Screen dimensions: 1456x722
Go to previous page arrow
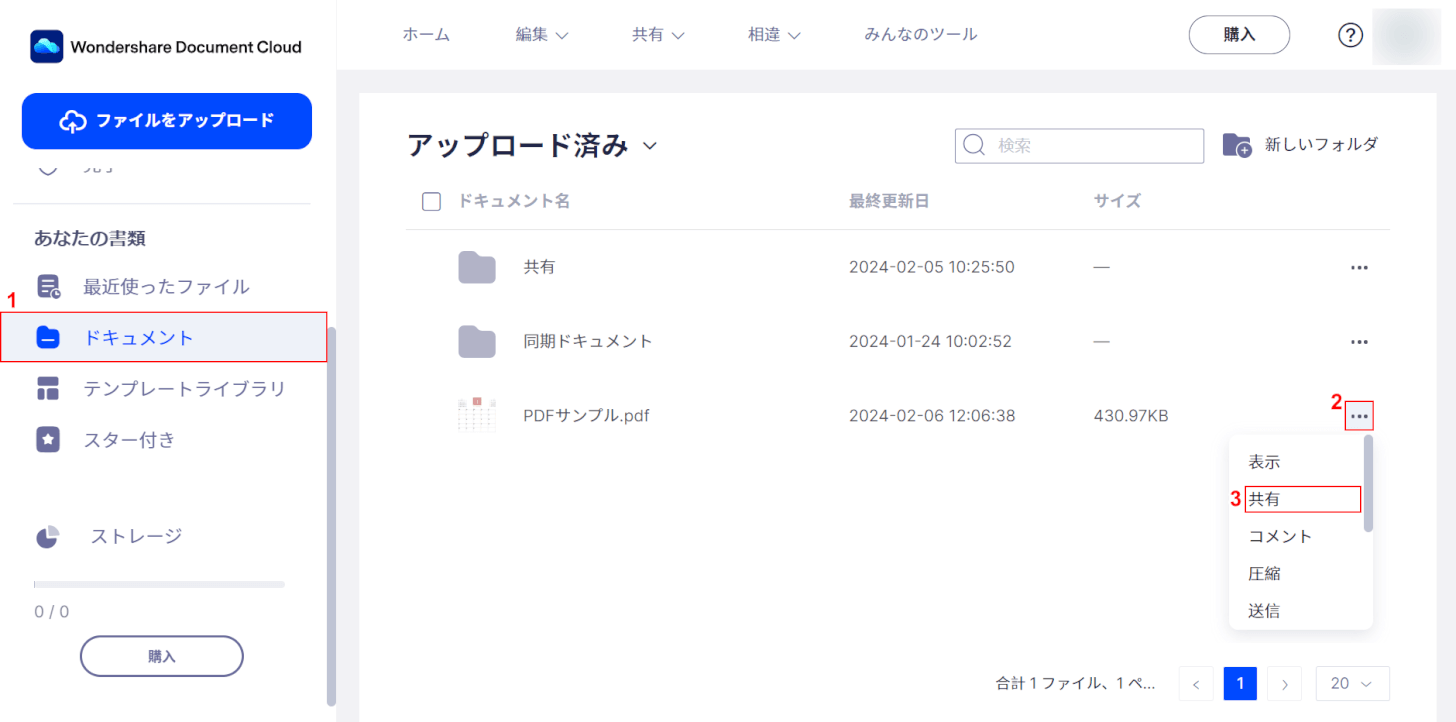[1196, 684]
